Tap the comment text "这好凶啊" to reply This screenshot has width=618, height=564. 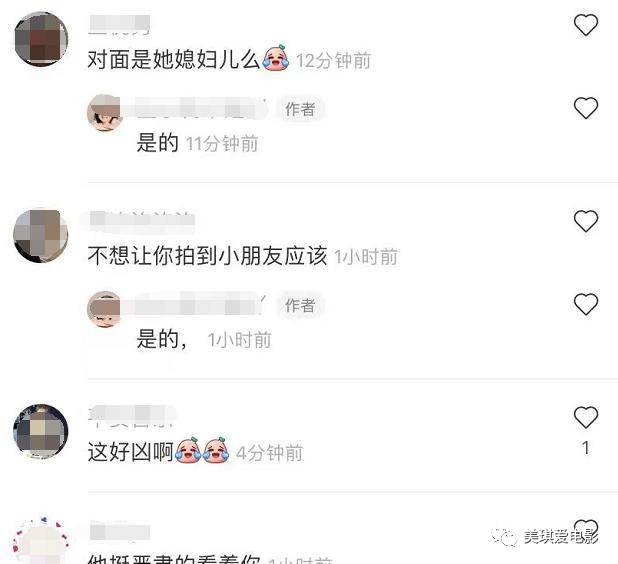point(130,451)
